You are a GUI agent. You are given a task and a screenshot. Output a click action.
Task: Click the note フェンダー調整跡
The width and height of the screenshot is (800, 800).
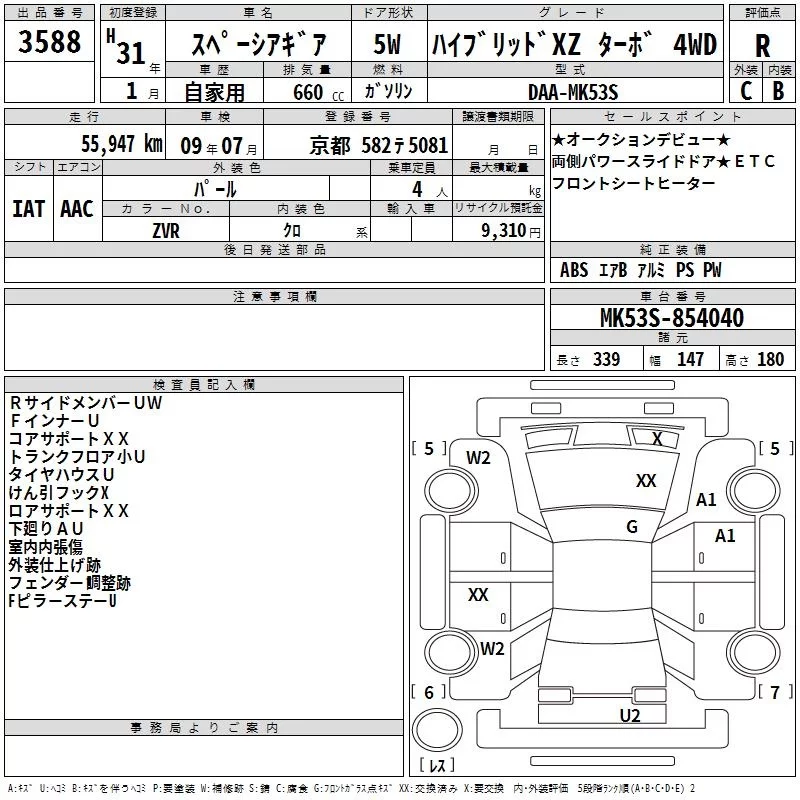pyautogui.click(x=70, y=583)
